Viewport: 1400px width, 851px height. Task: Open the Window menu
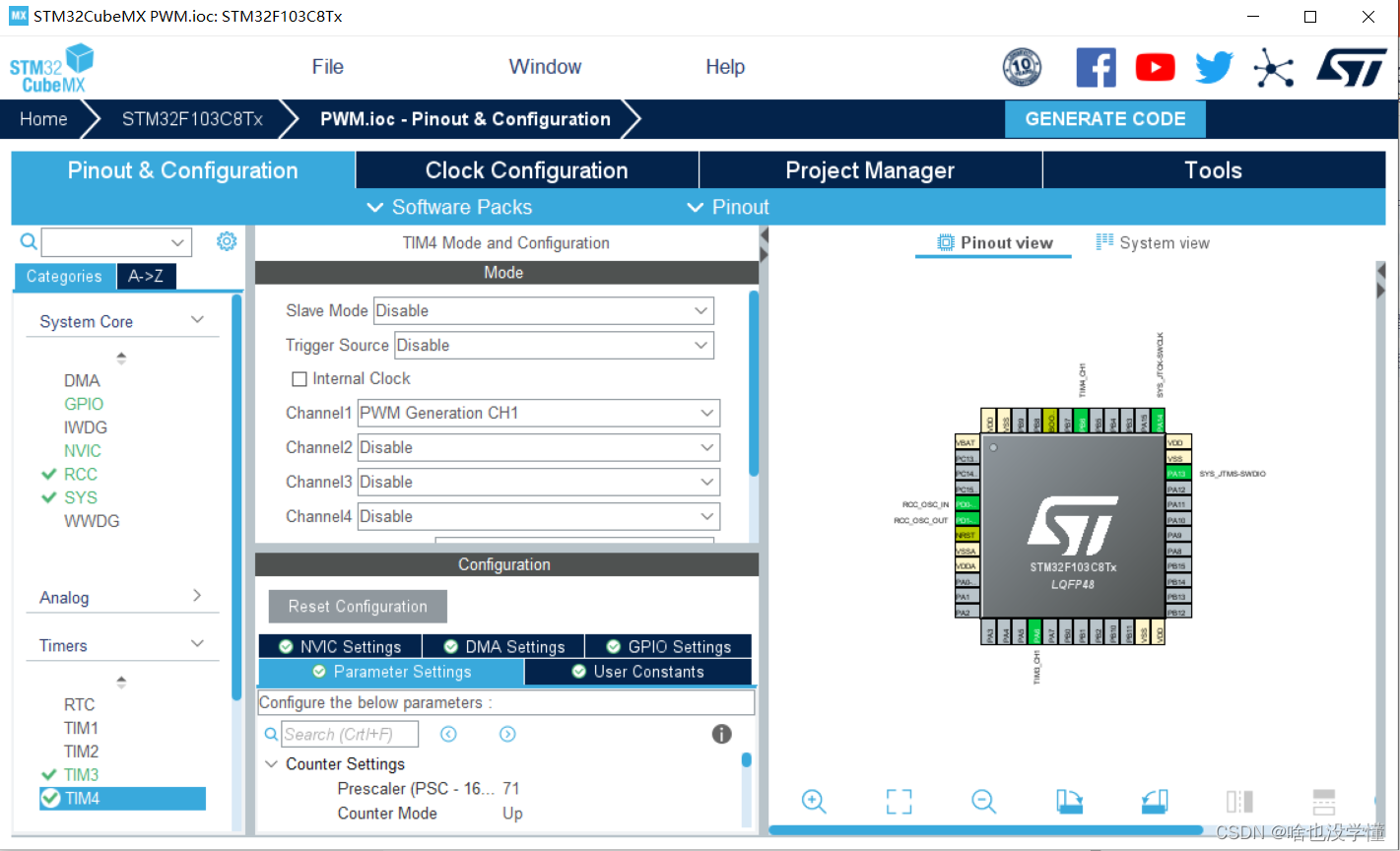545,67
